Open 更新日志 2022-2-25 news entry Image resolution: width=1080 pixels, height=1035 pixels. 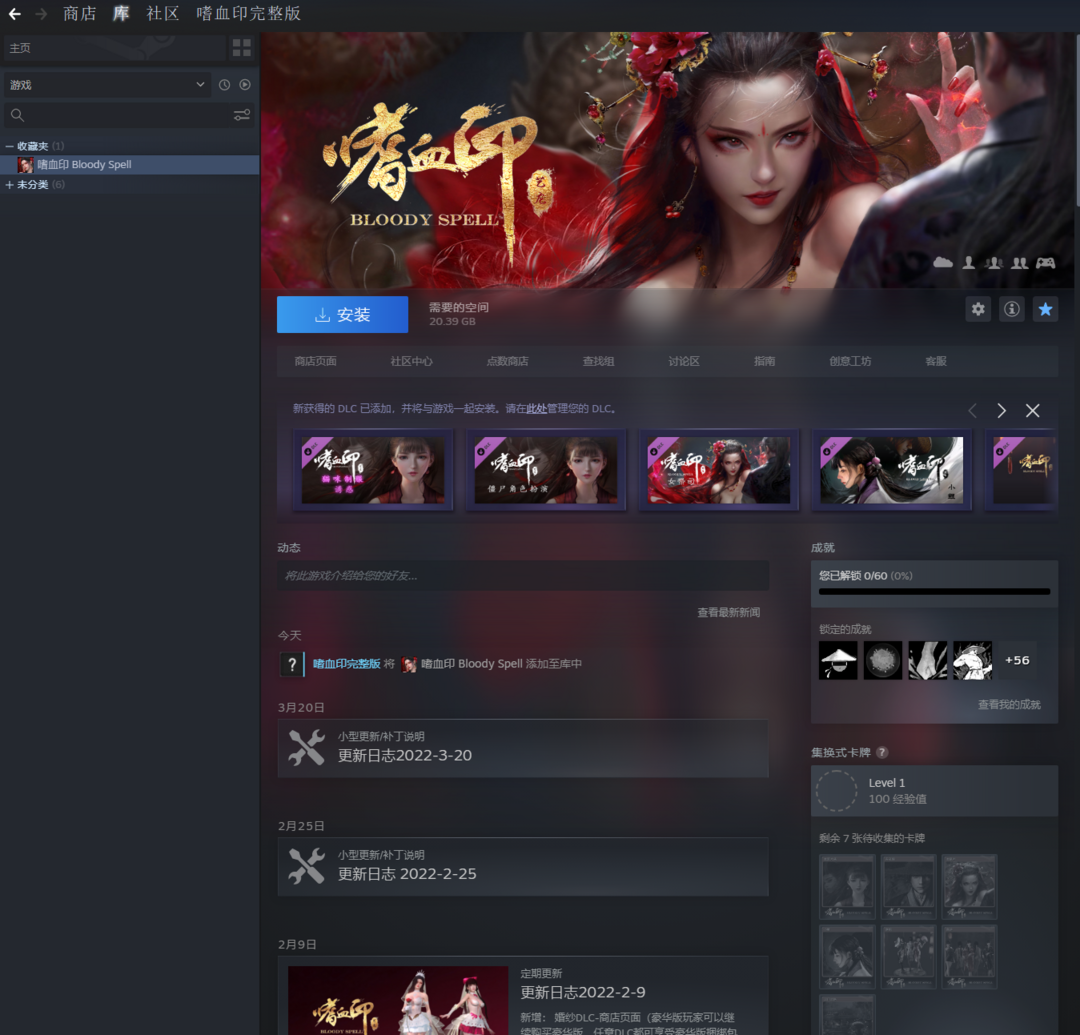tap(523, 867)
